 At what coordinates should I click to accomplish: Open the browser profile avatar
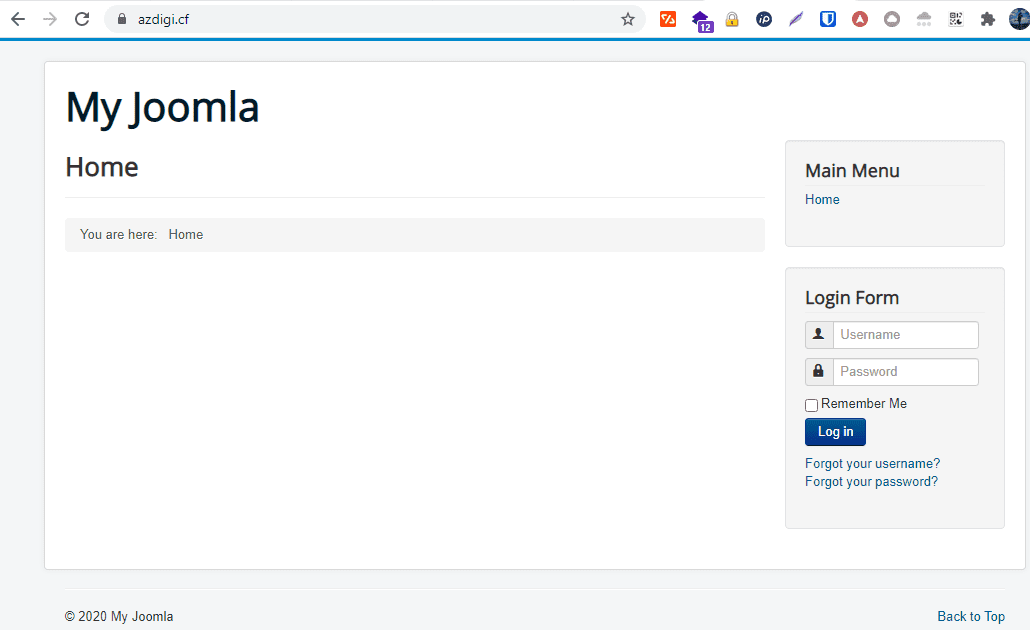(x=1019, y=19)
